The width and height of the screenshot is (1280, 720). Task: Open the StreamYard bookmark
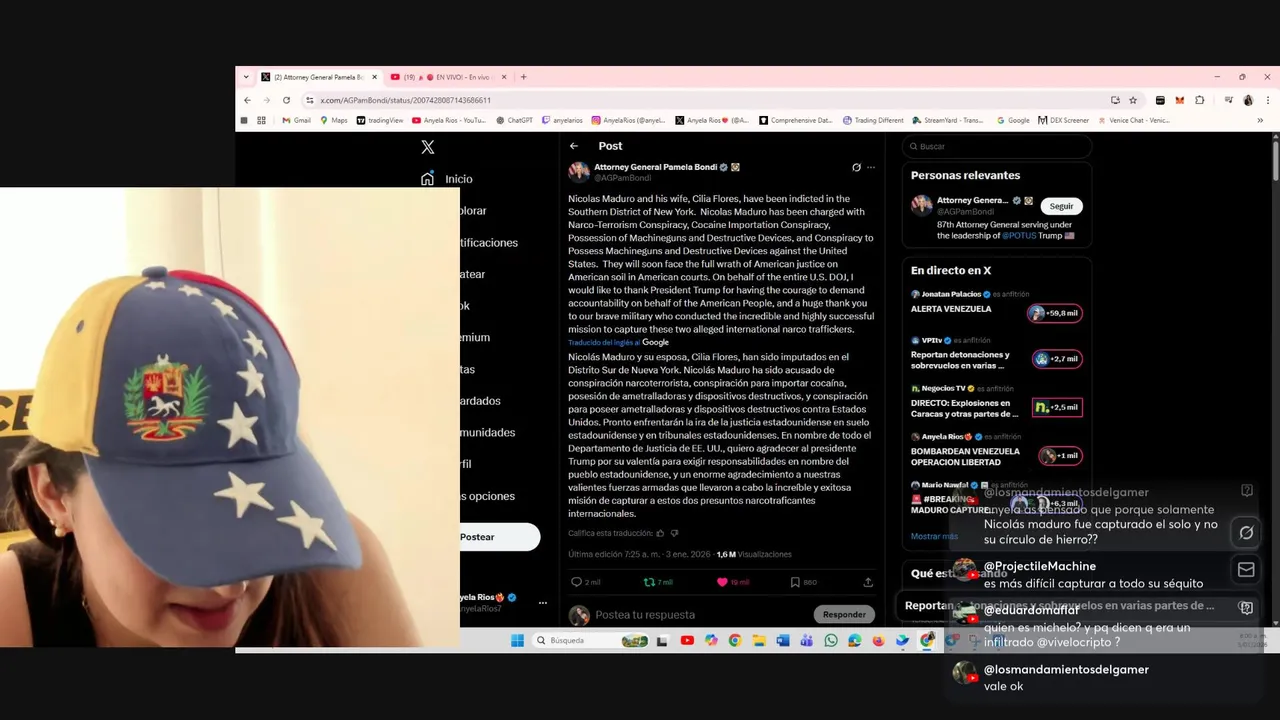pos(947,120)
